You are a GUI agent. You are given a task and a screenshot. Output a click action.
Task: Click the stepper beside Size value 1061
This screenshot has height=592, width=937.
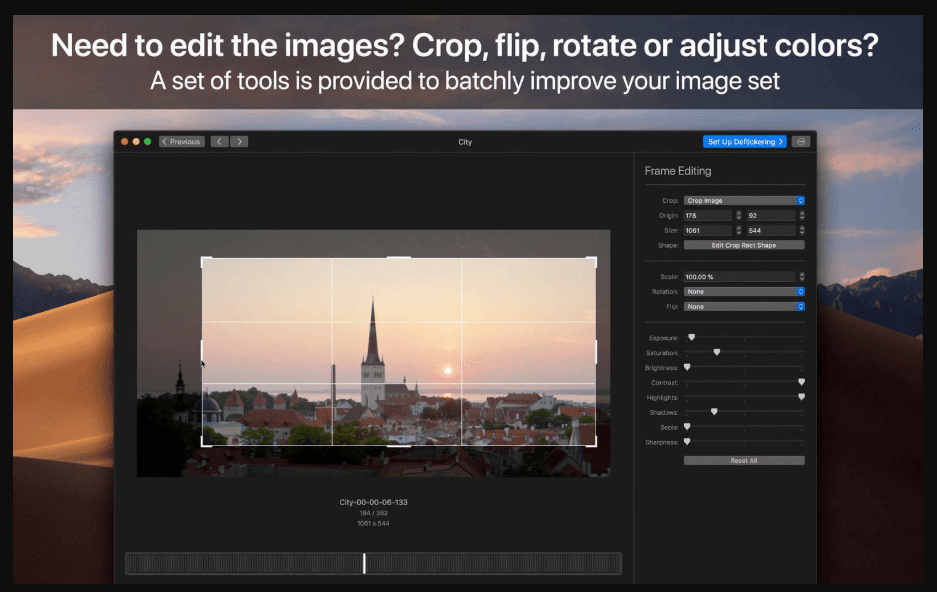[x=739, y=231]
